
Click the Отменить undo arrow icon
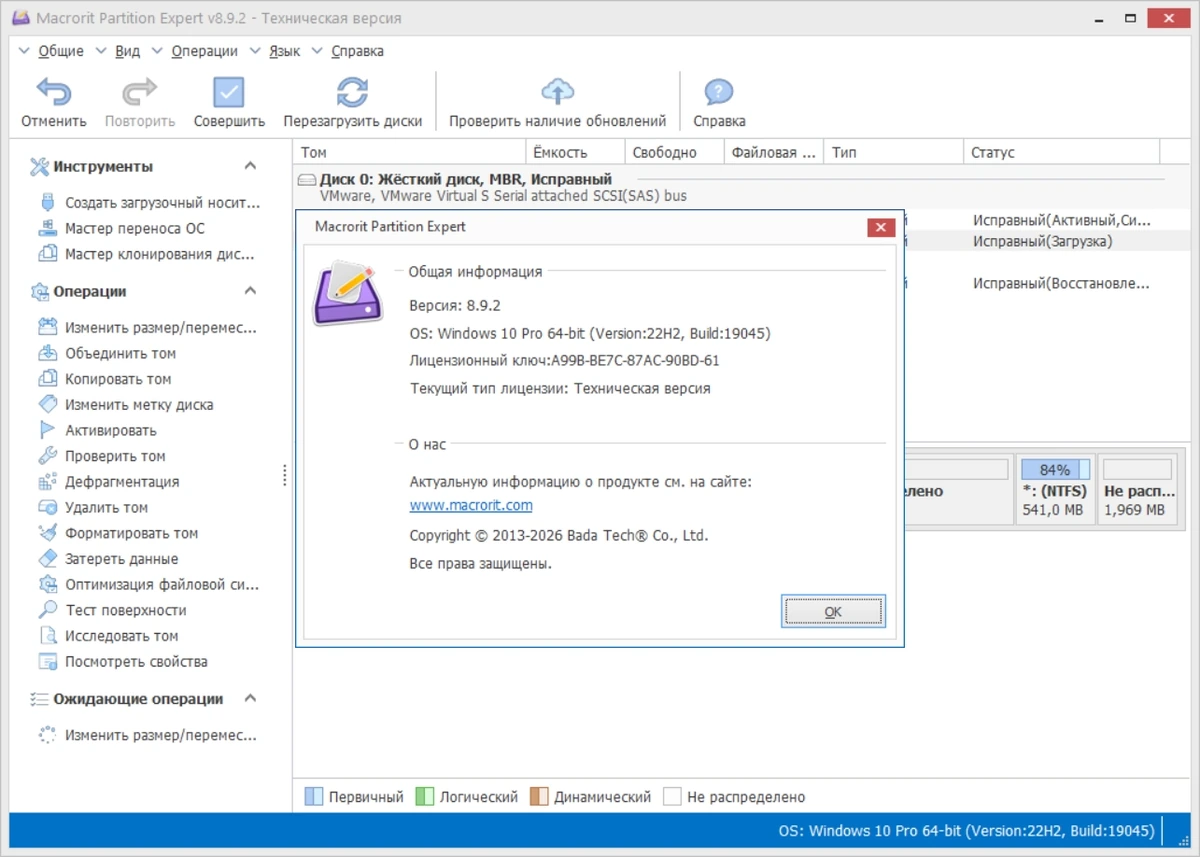(54, 92)
